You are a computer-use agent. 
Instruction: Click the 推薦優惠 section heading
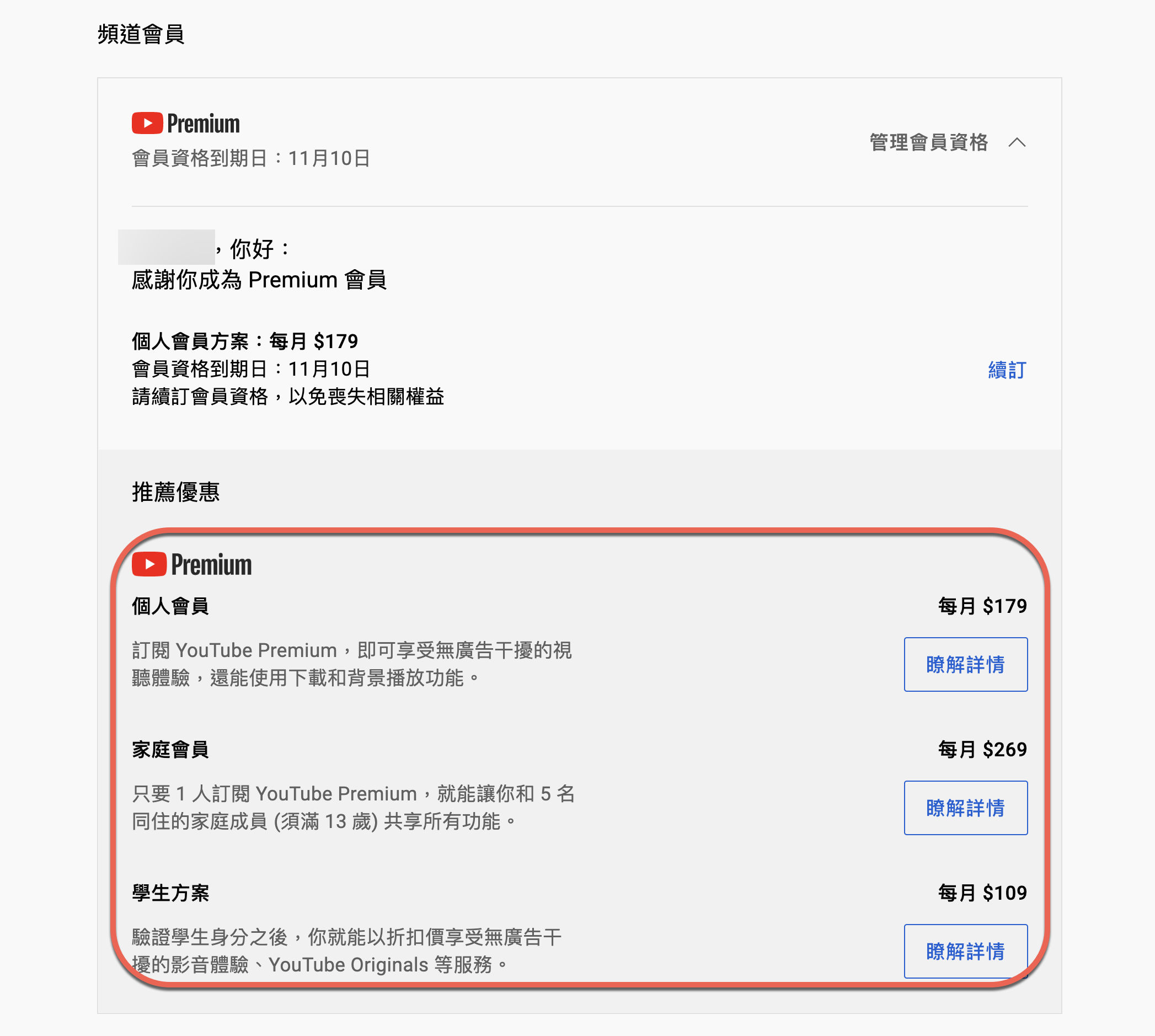175,492
